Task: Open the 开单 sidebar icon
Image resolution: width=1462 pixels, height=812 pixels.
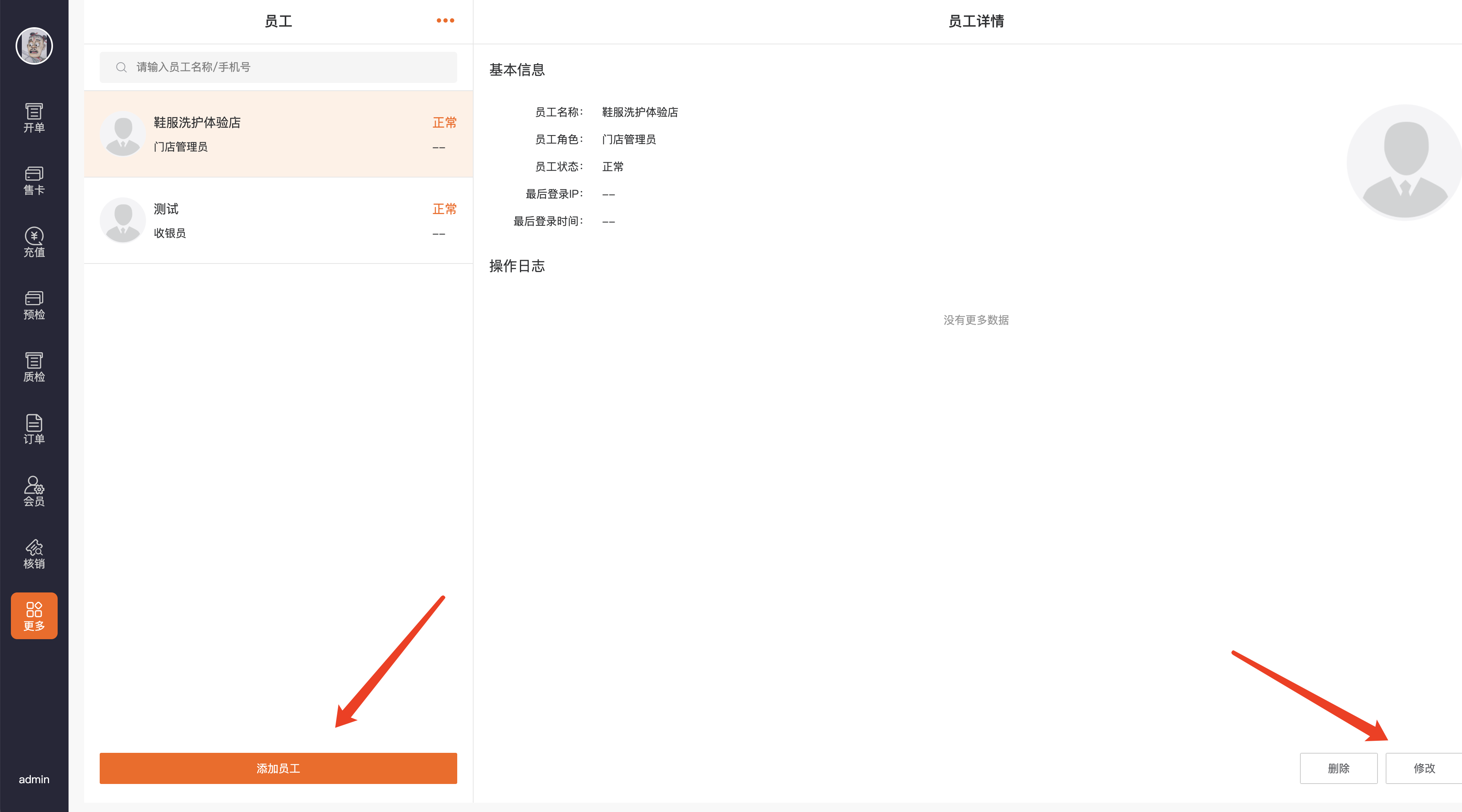Action: click(x=34, y=118)
